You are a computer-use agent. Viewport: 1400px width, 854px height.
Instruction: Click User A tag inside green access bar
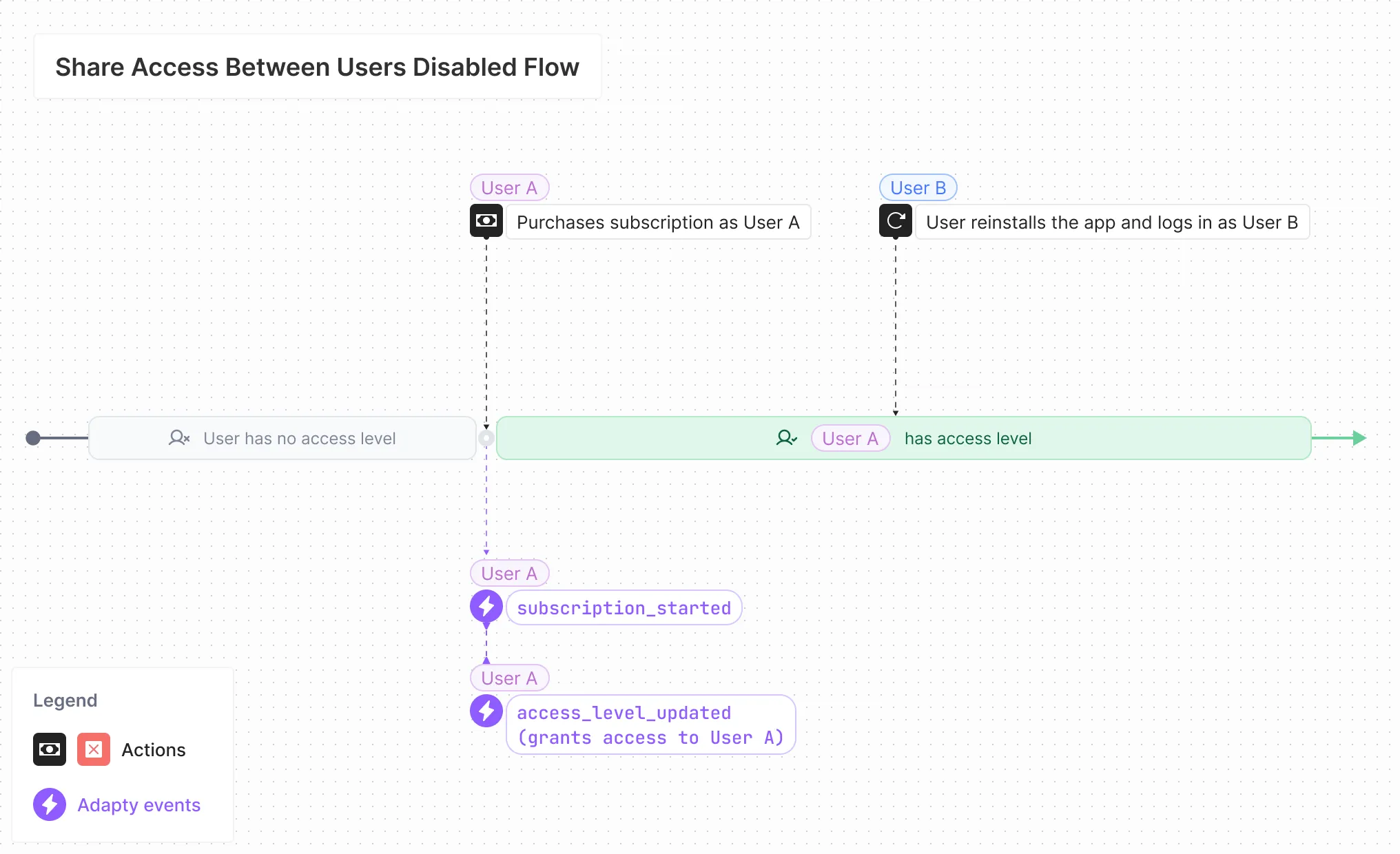click(850, 438)
